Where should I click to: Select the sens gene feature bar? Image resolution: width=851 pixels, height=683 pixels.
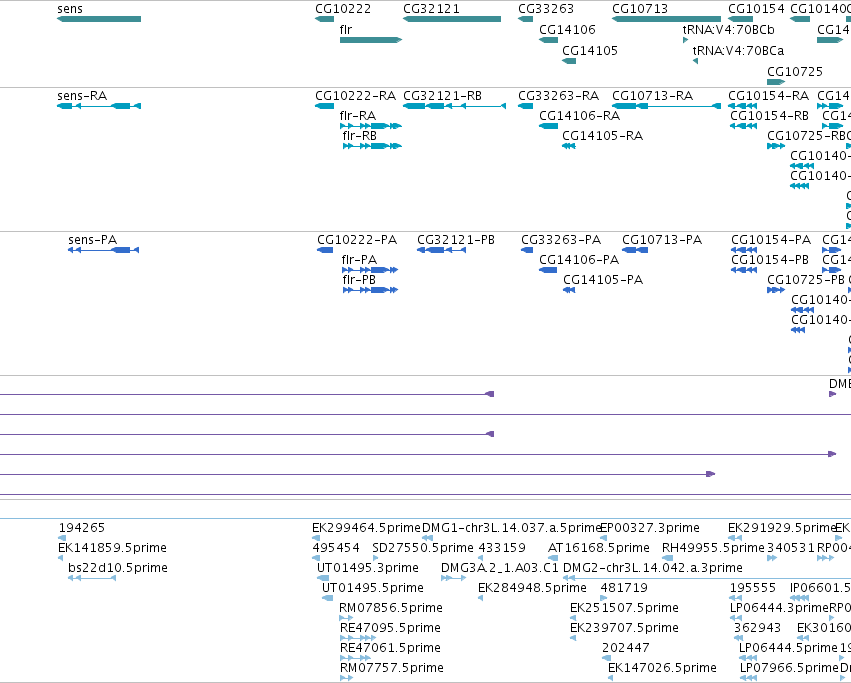99,19
